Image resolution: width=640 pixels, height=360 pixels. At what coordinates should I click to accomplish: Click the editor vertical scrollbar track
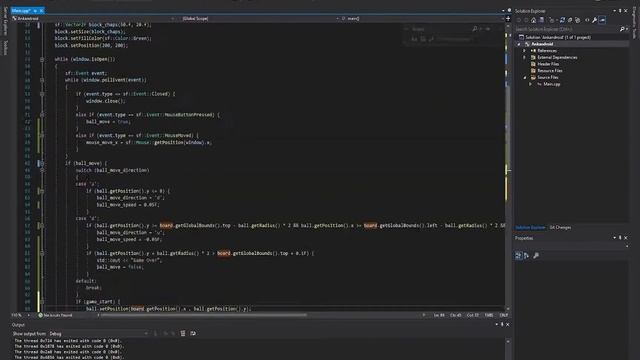(x=508, y=167)
